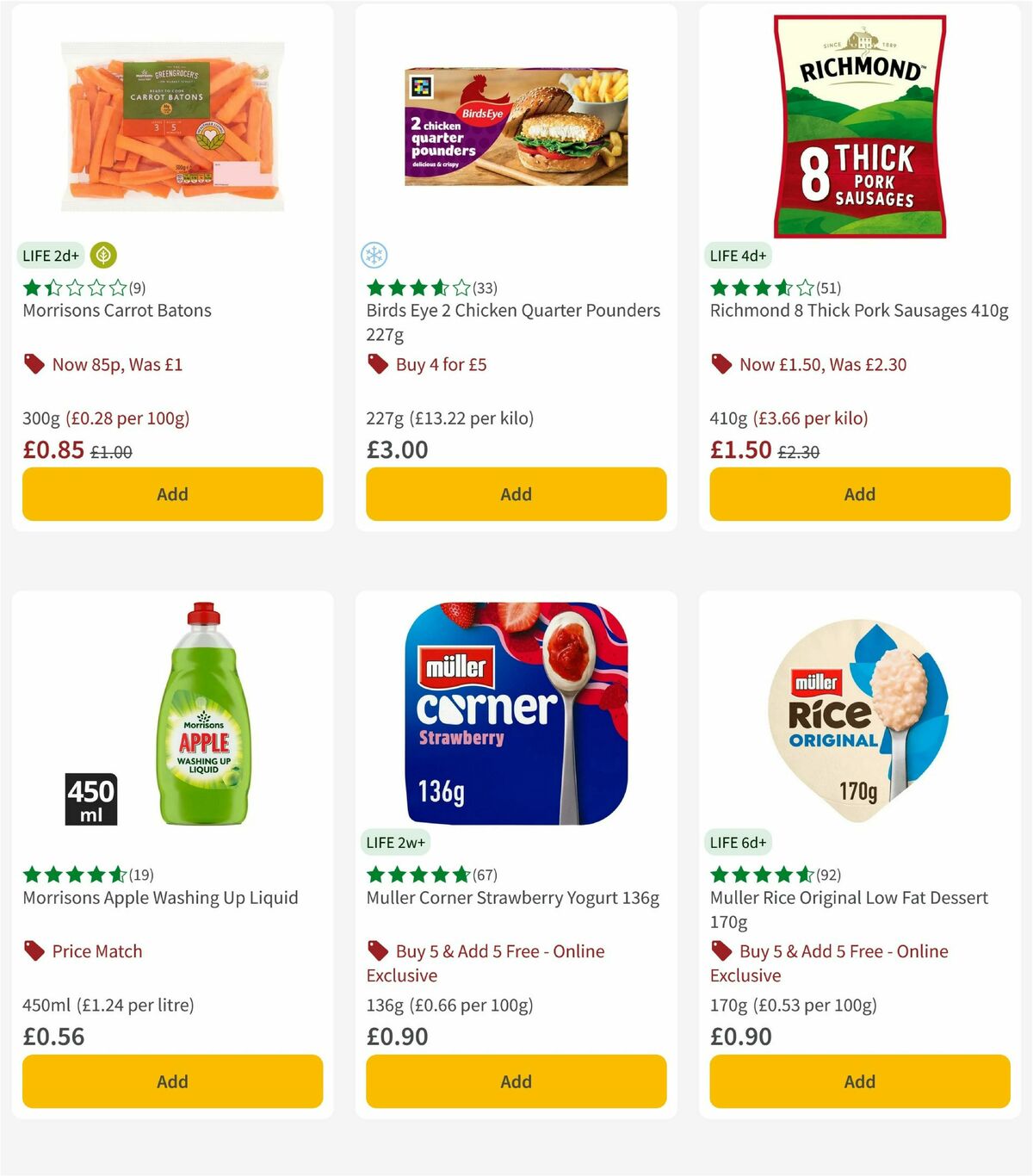1033x1176 pixels.
Task: Click the tag icon next to 'Price Match'
Action: [34, 951]
